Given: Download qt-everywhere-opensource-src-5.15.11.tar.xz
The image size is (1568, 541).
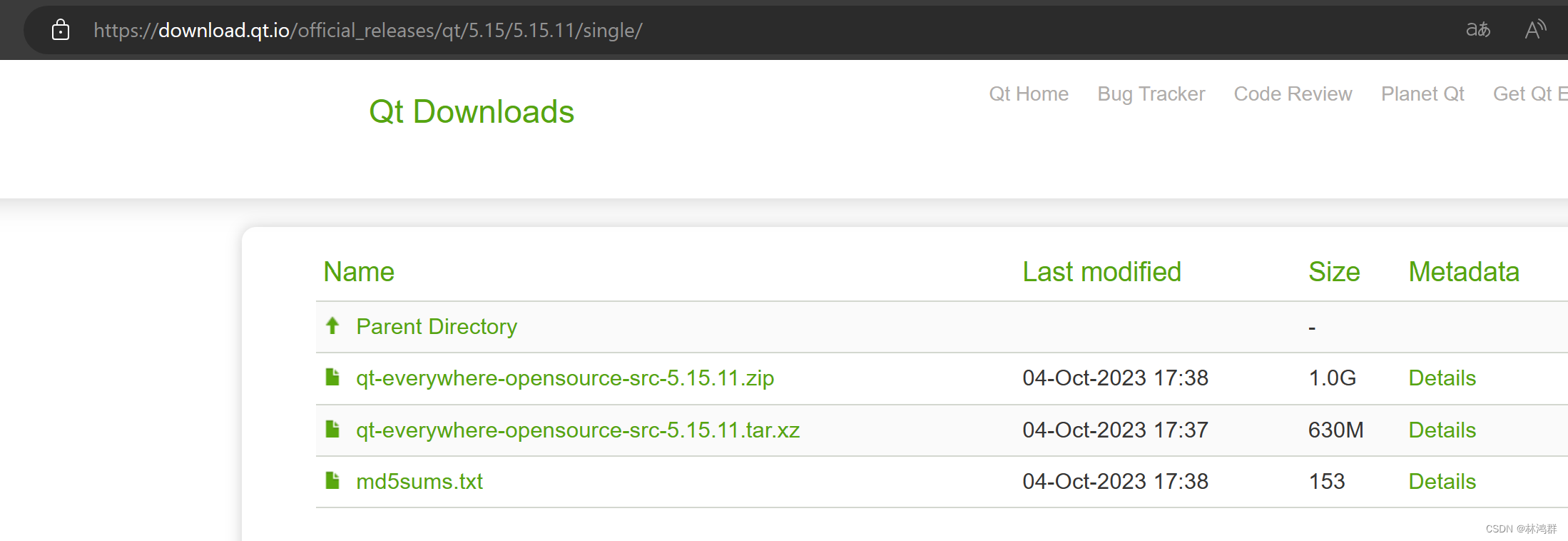Looking at the screenshot, I should coord(578,430).
